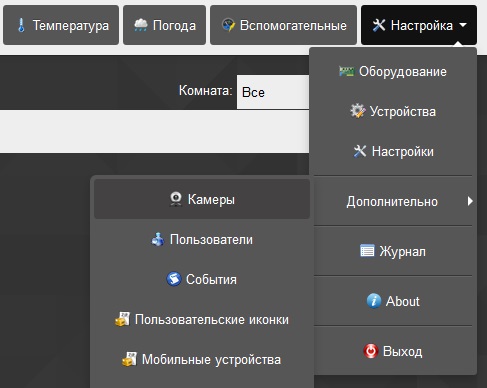Open the Журнал log entry
The height and width of the screenshot is (388, 487).
point(393,251)
